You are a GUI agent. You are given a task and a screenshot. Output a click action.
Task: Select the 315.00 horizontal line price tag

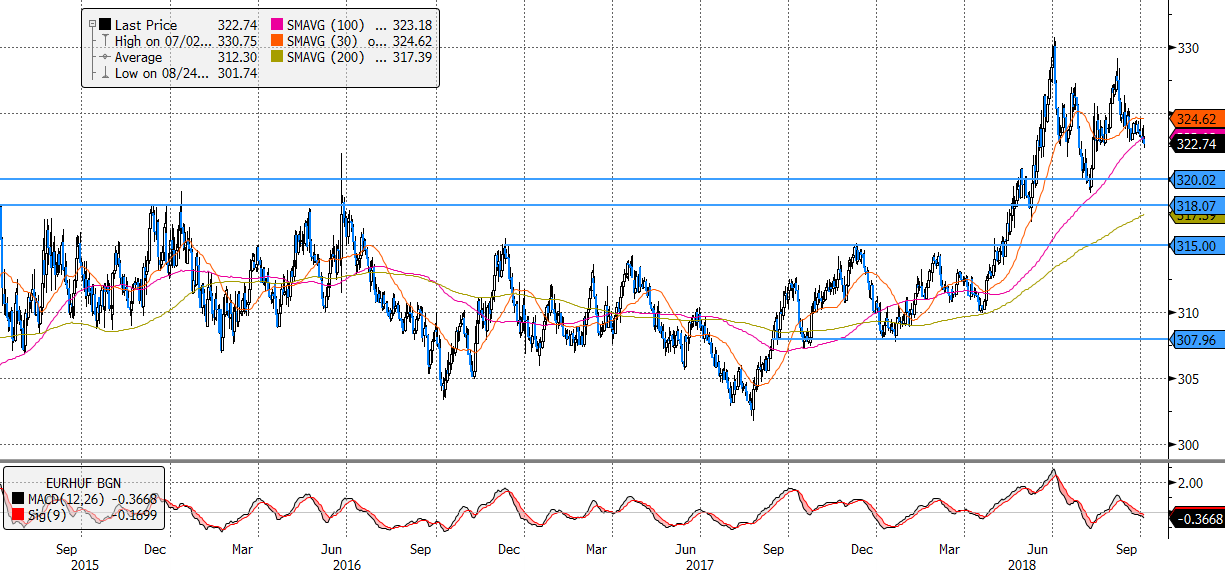(x=1194, y=245)
